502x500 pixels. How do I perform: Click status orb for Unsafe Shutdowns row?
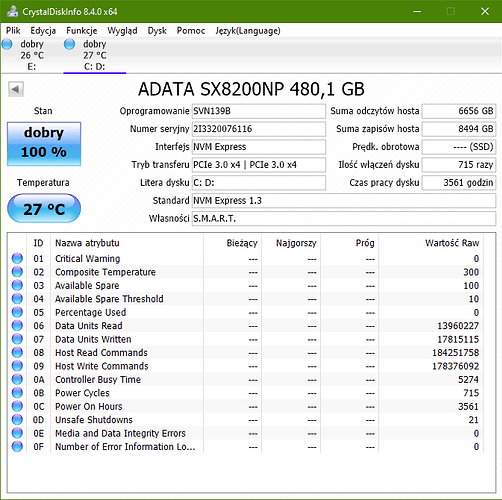point(17,420)
